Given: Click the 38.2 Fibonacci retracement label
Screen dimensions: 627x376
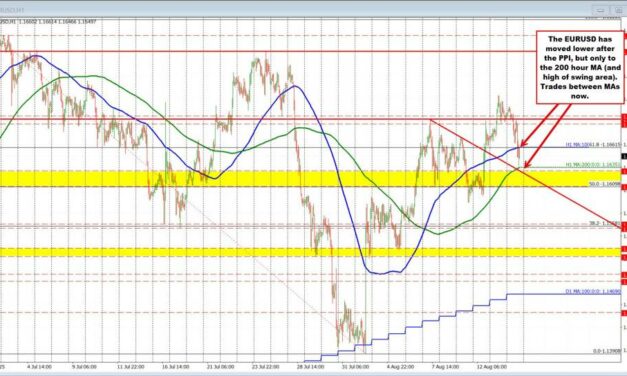Looking at the screenshot, I should tap(605, 223).
